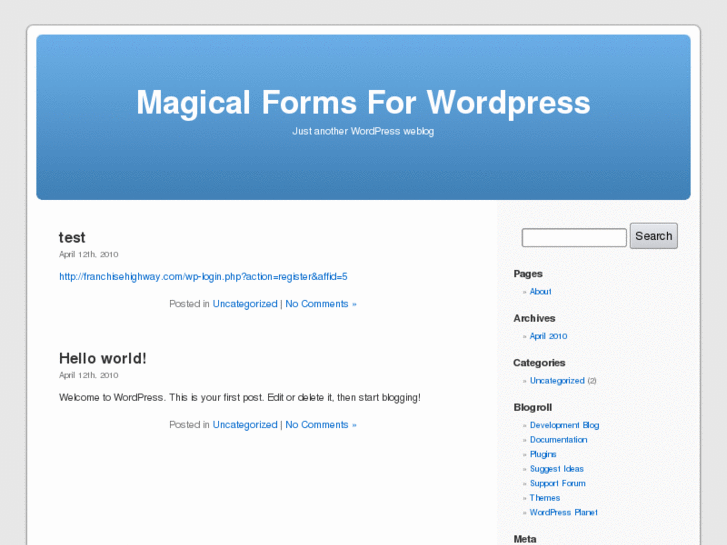Select the Categories sidebar heading

pos(539,363)
